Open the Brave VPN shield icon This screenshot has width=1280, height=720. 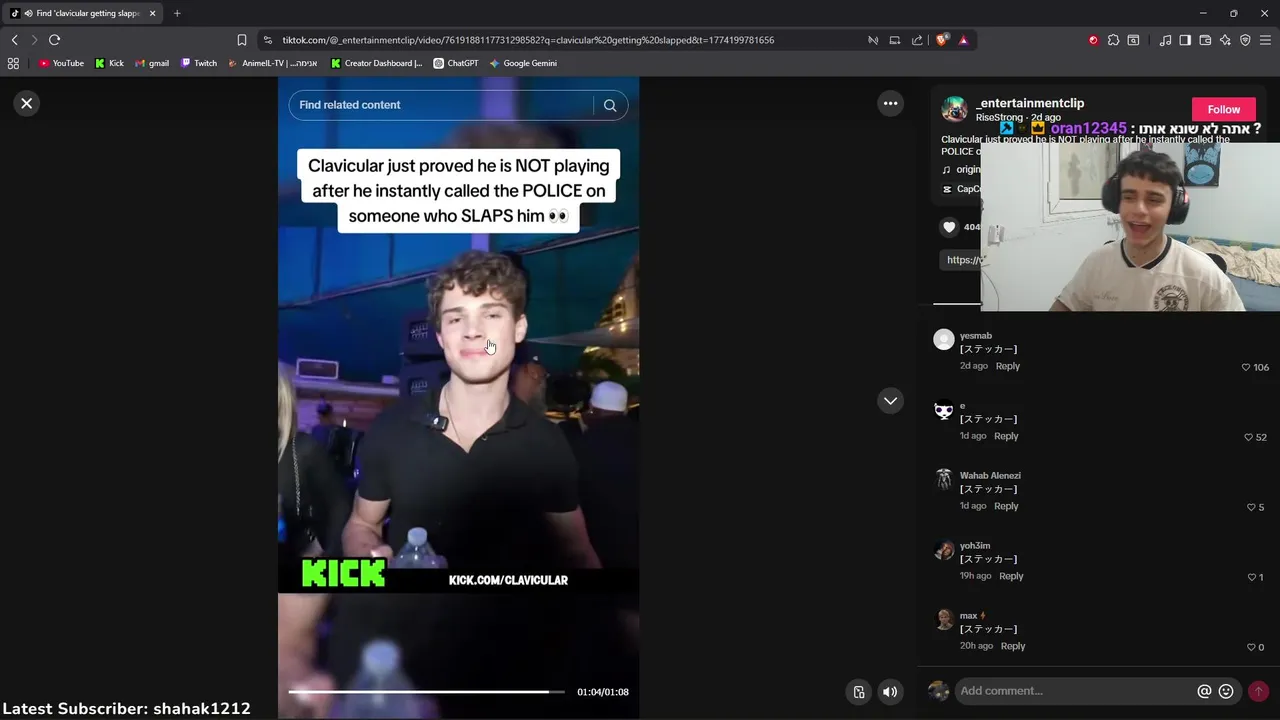pyautogui.click(x=1245, y=40)
